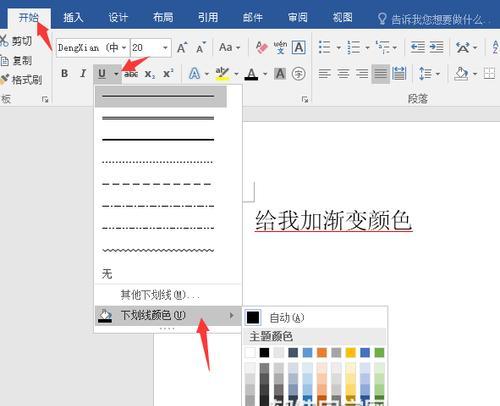Toggle Italic formatting button

tap(83, 73)
